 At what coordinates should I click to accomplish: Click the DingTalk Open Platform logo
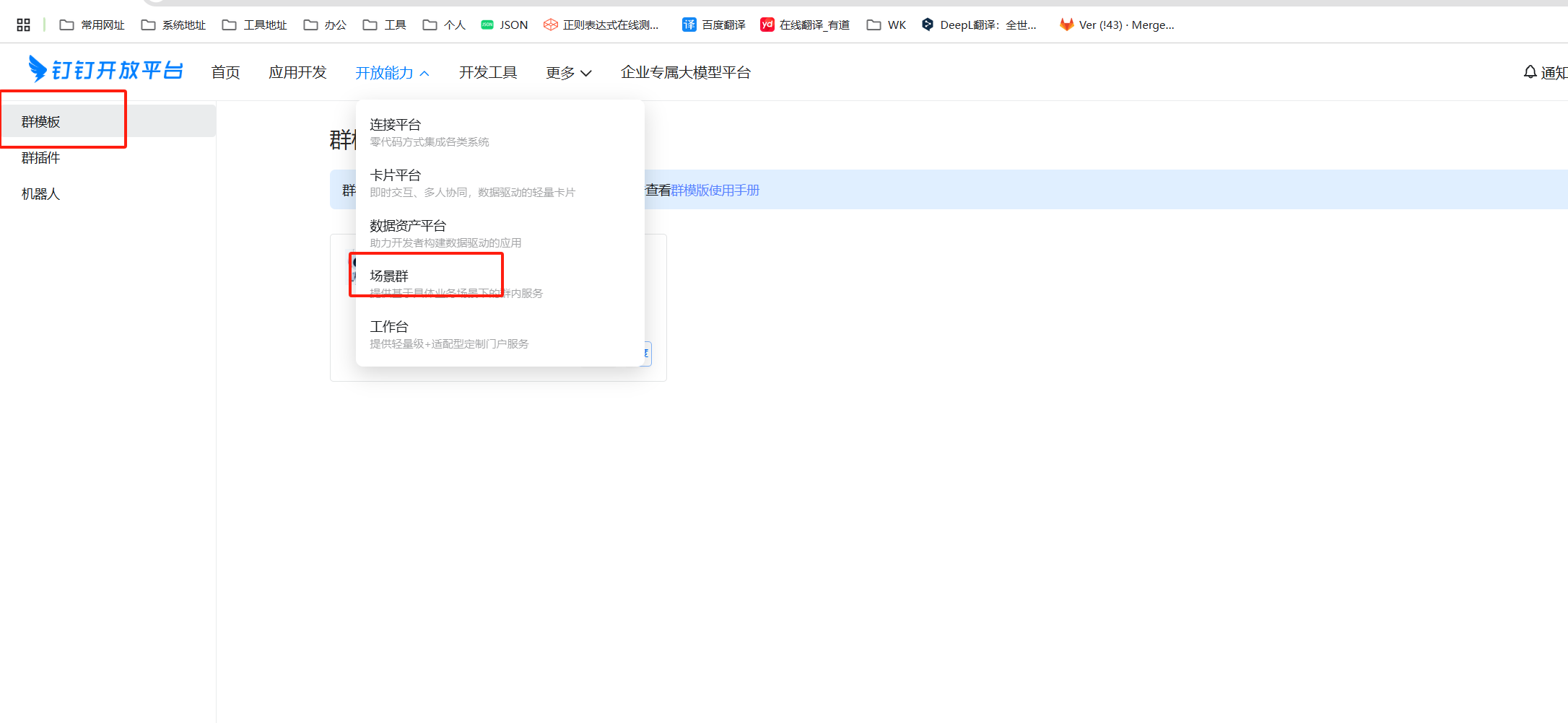[105, 70]
